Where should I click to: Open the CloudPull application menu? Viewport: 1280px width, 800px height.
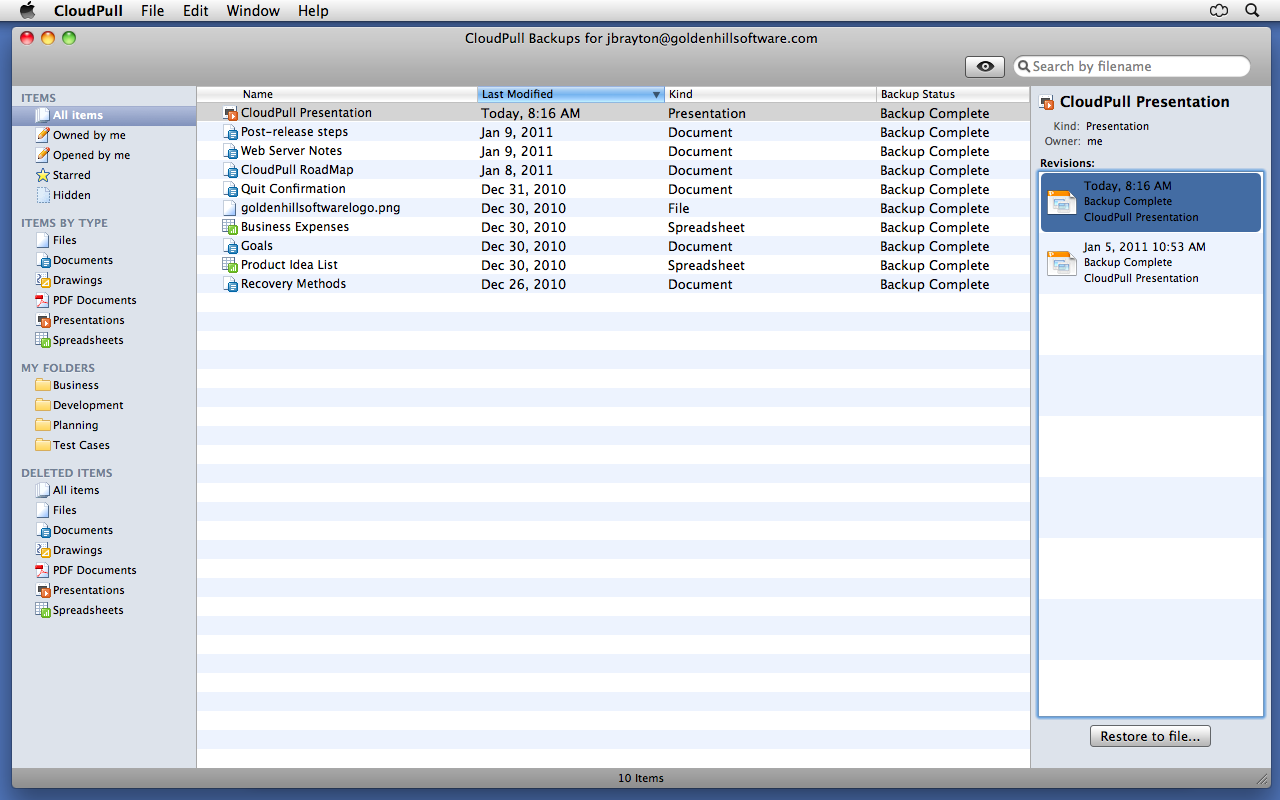90,11
